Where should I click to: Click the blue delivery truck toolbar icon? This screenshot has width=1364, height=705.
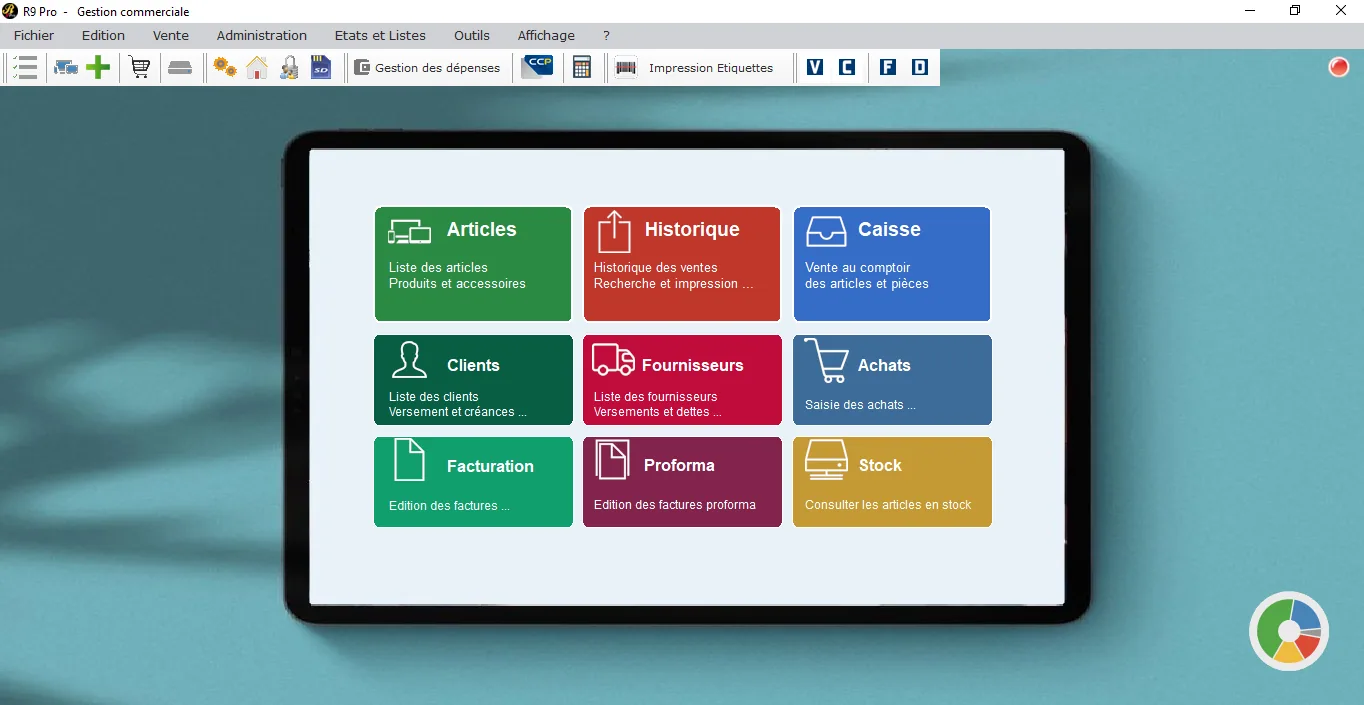coord(66,68)
